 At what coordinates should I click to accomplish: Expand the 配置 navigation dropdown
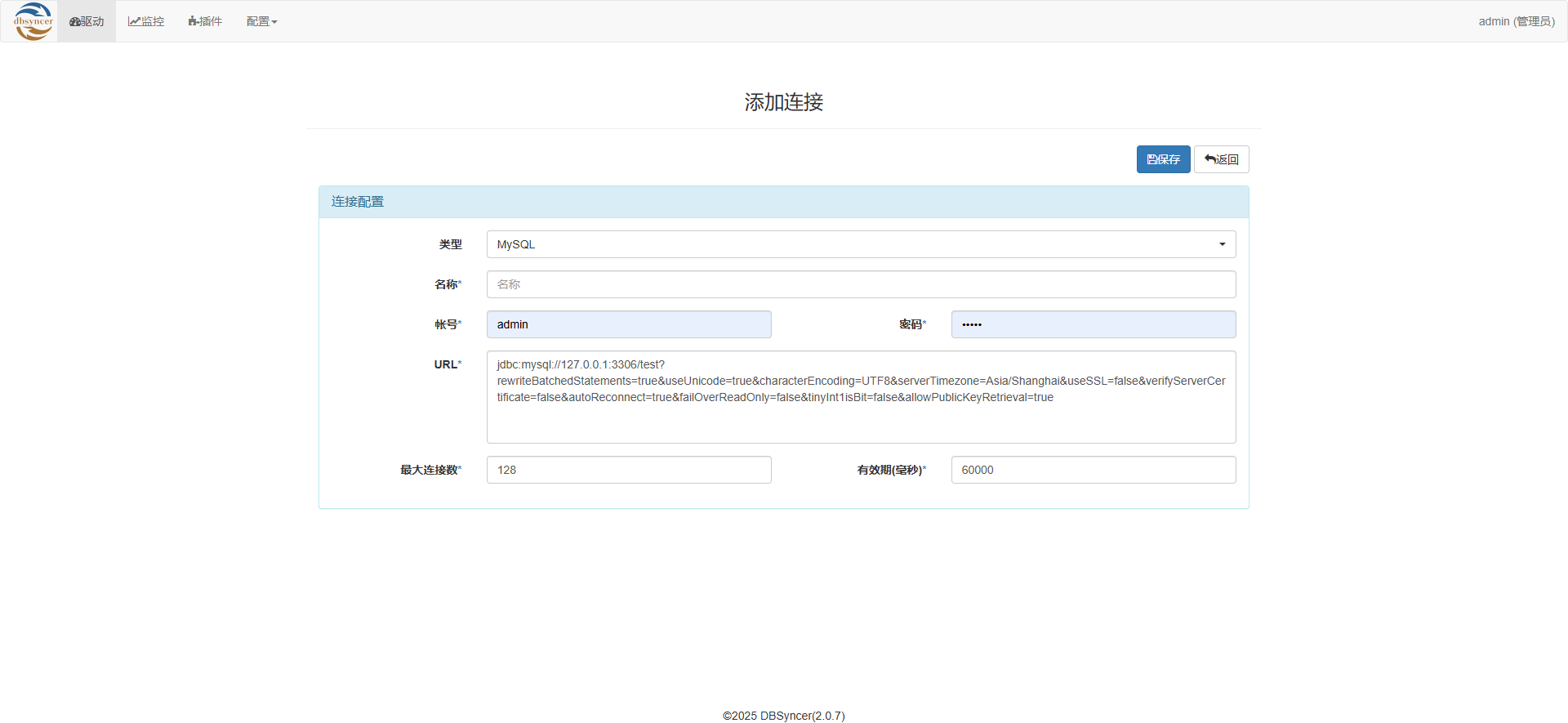coord(261,21)
